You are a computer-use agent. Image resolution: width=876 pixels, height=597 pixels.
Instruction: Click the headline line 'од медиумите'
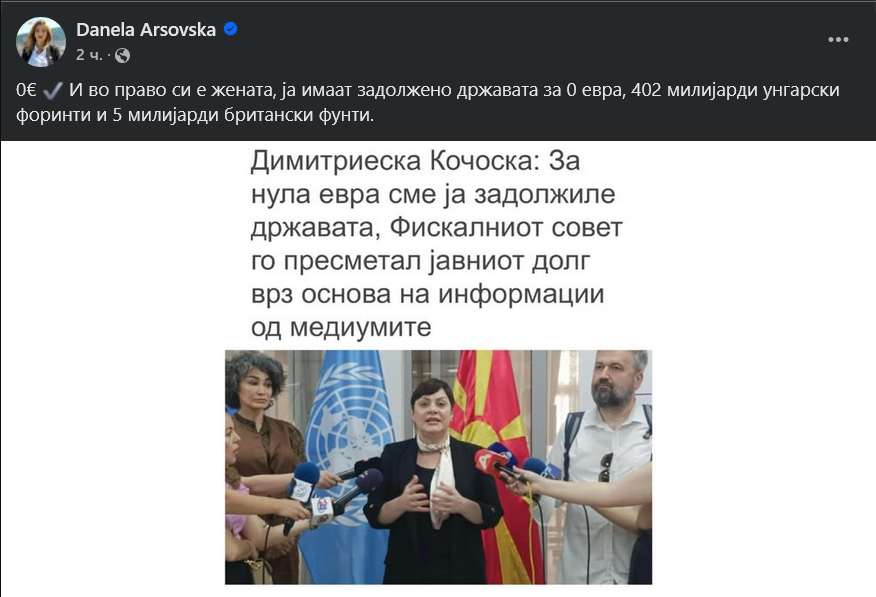[x=341, y=327]
